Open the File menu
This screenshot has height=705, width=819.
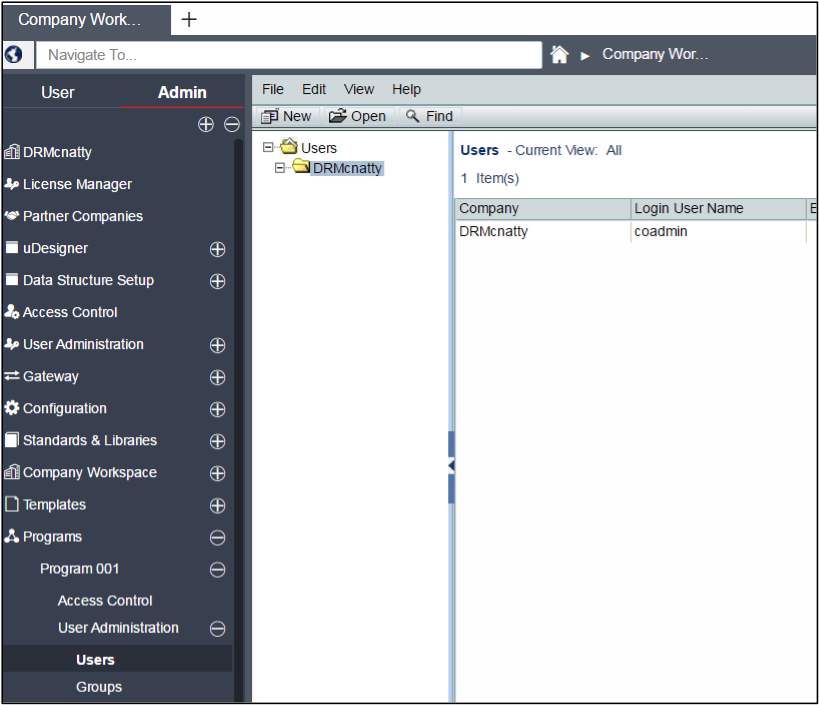(x=273, y=89)
